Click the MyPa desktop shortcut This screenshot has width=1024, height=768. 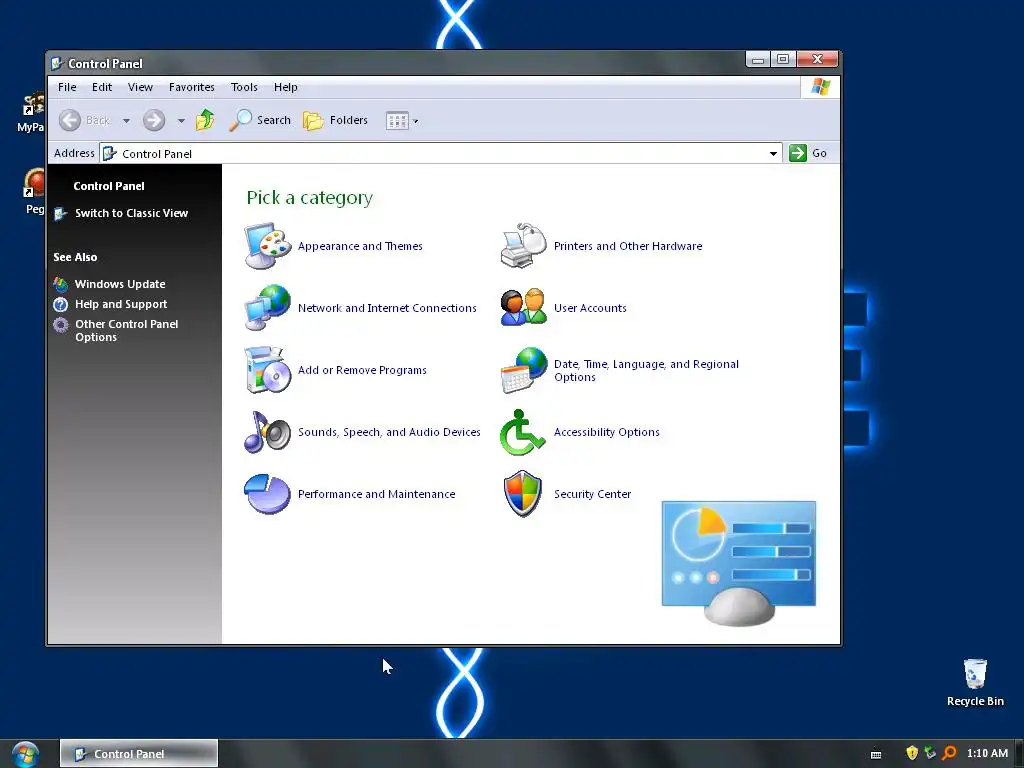coord(31,112)
